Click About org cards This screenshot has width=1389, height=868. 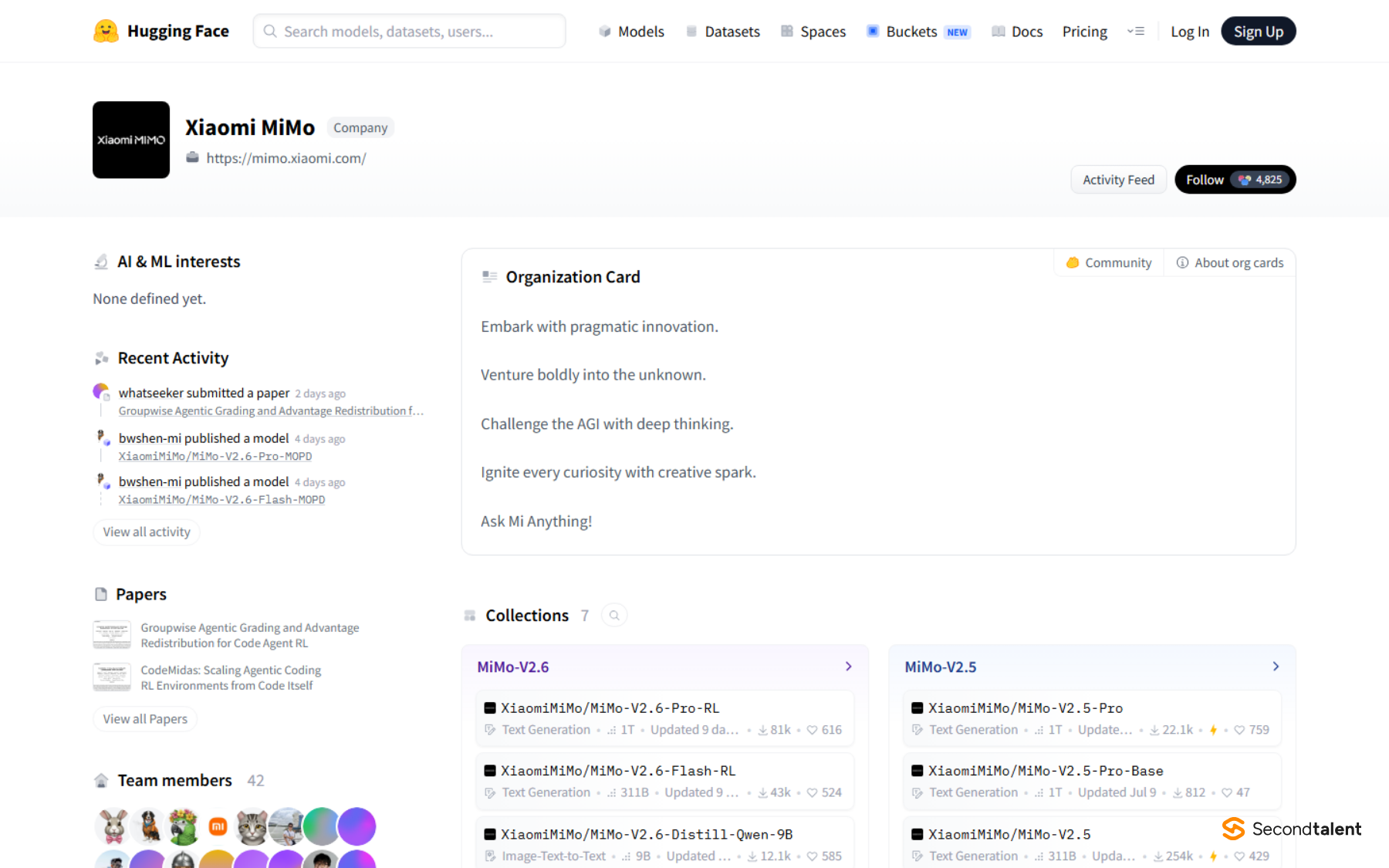click(1230, 263)
